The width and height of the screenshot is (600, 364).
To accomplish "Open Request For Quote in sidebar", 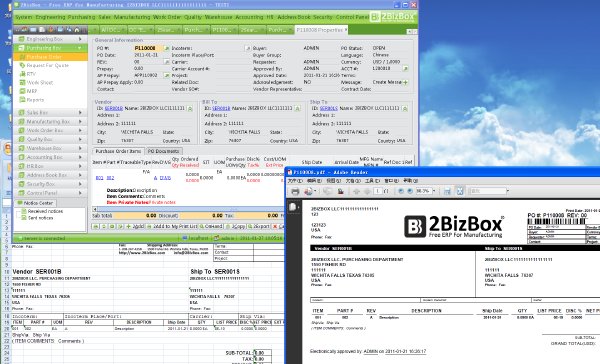I will [x=47, y=65].
